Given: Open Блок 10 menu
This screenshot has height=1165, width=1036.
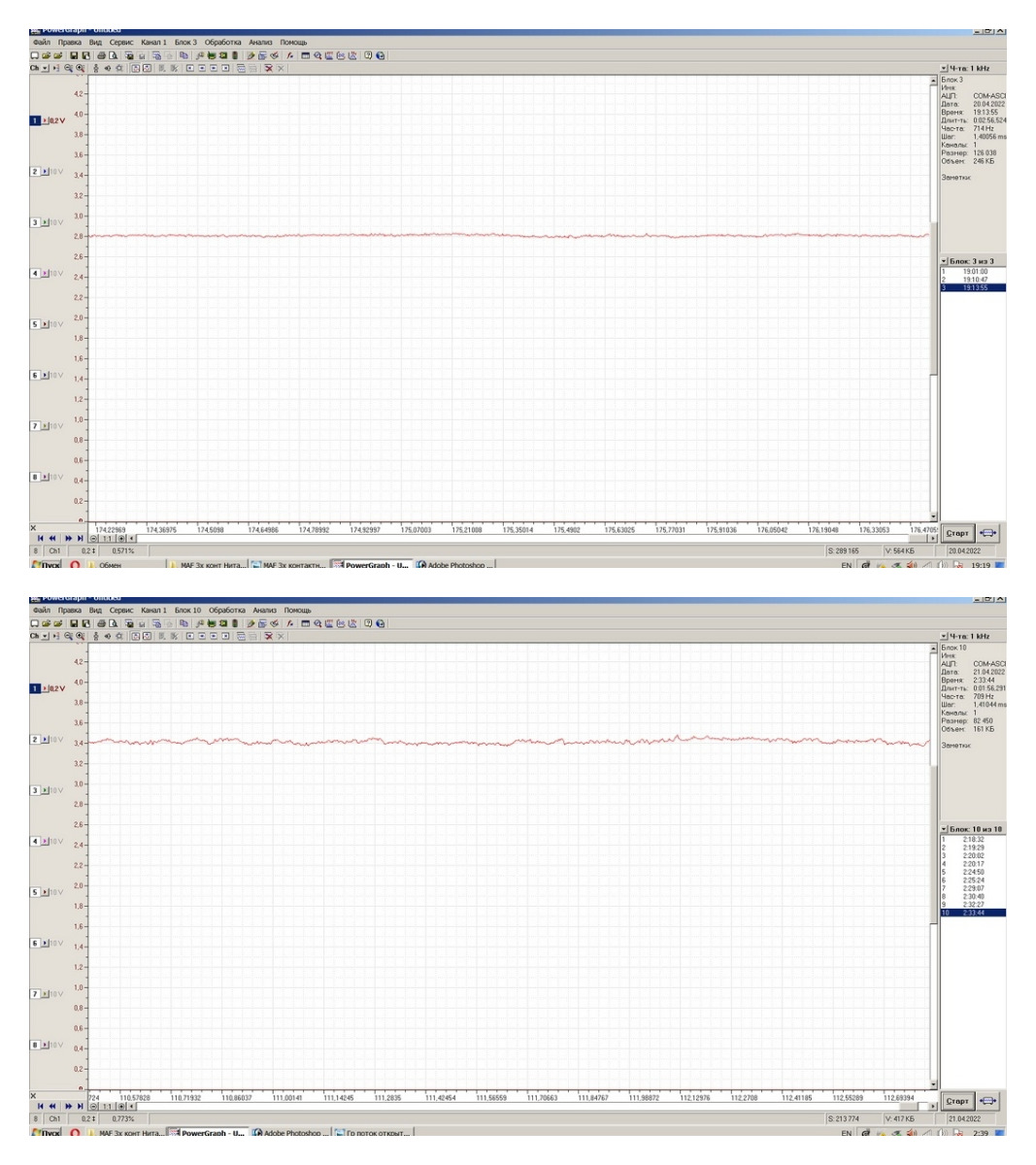Looking at the screenshot, I should point(187,611).
